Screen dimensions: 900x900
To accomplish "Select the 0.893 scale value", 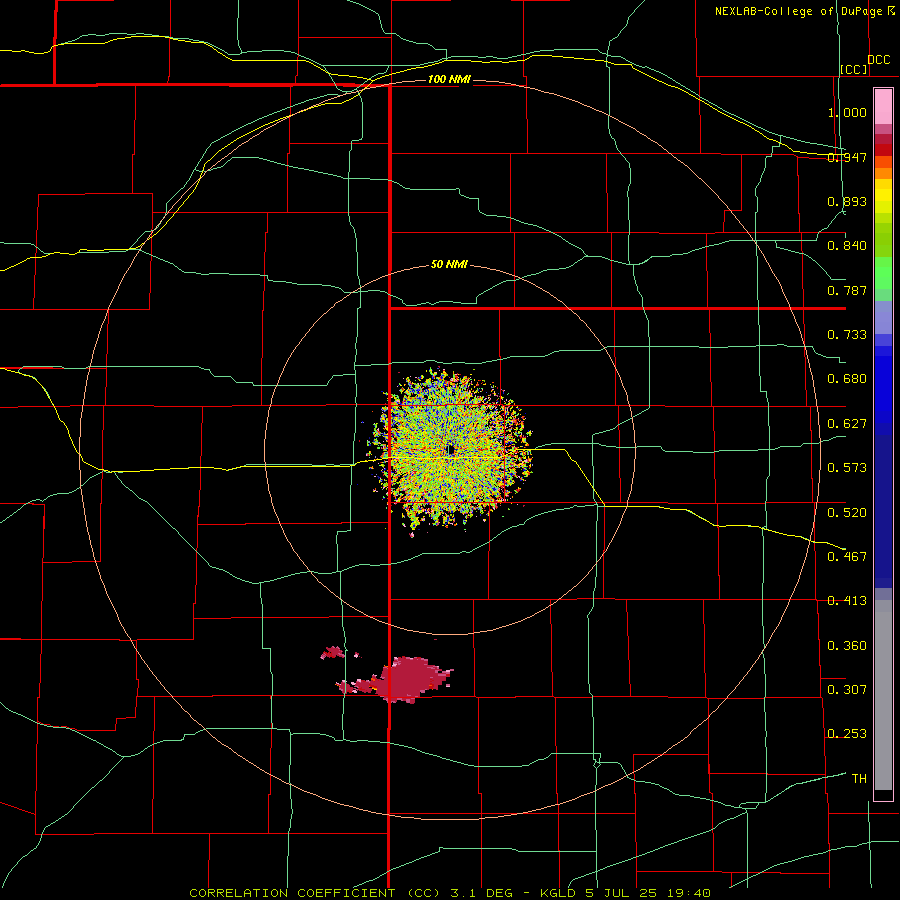I will click(847, 201).
